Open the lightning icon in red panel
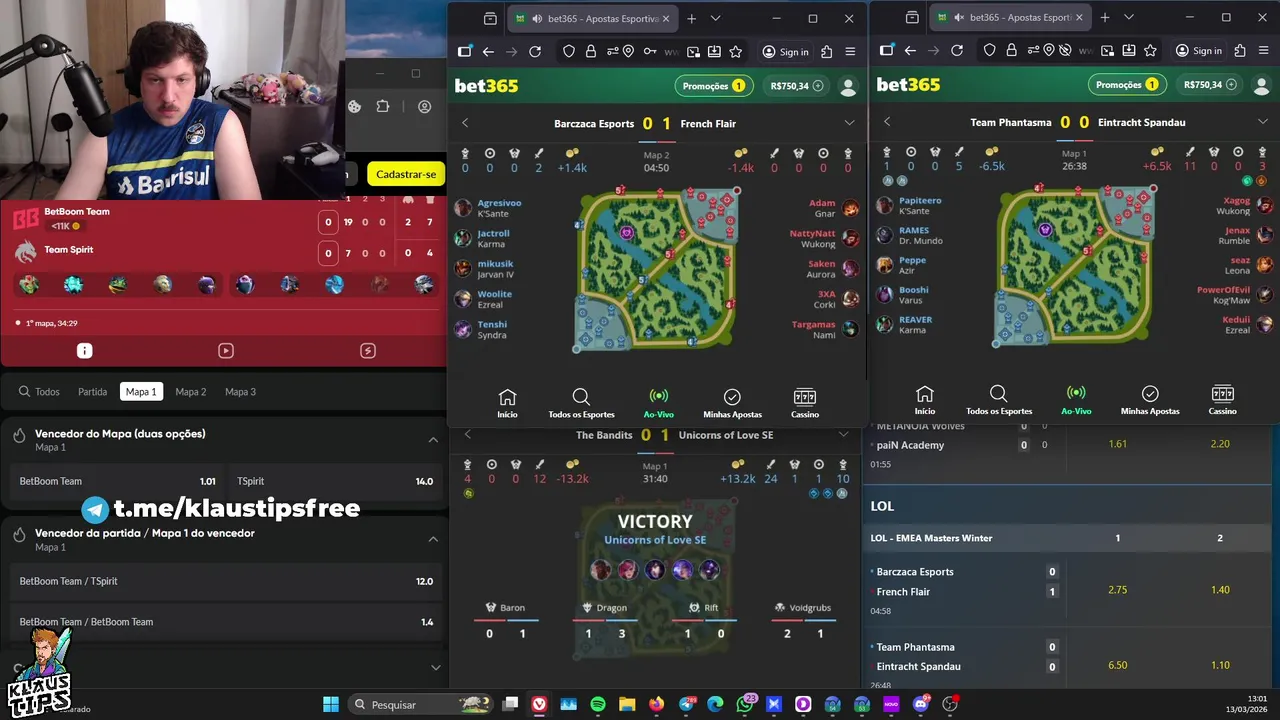The height and width of the screenshot is (720, 1280). 367,351
